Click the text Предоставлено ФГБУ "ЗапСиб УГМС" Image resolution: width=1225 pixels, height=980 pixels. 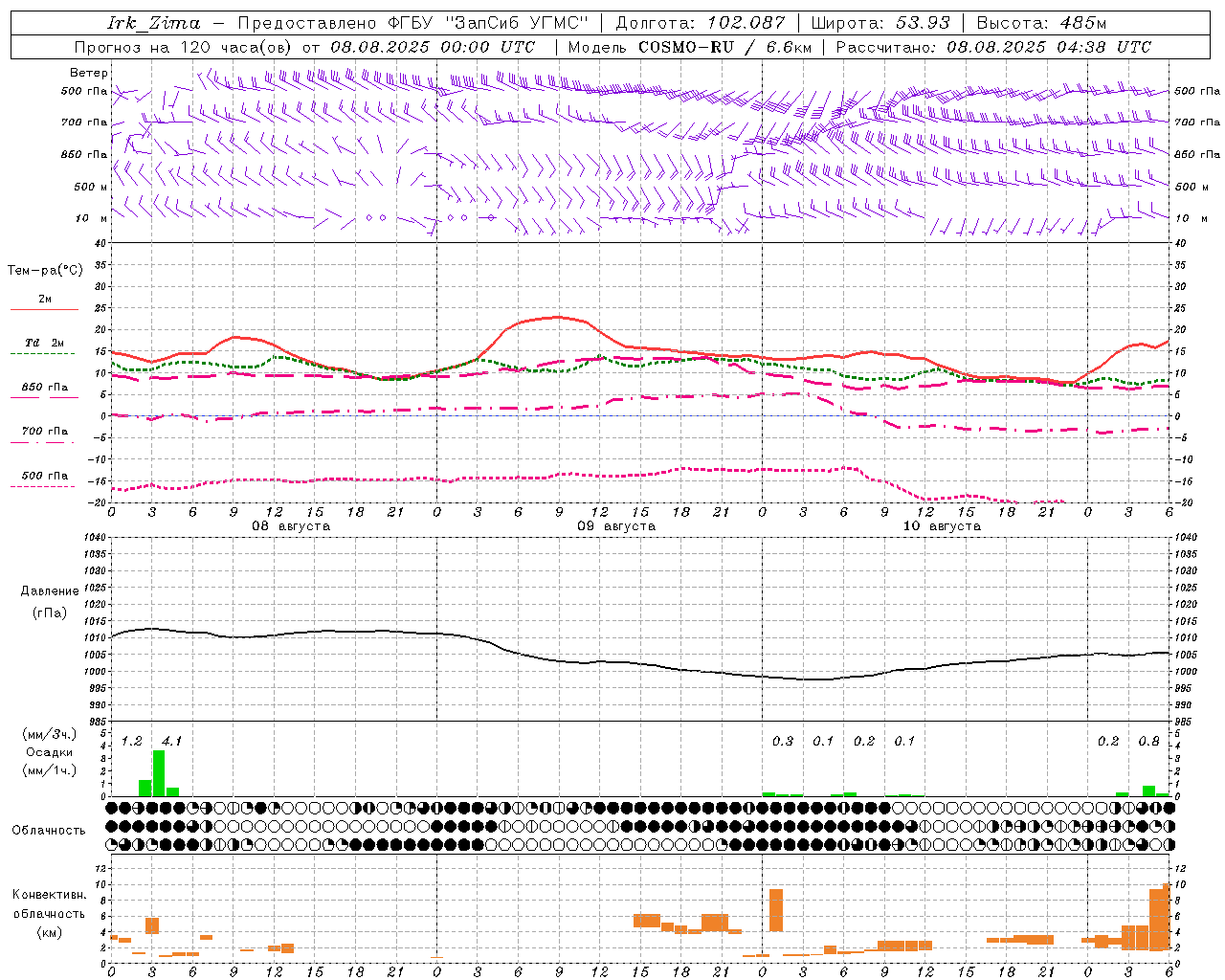pos(412,23)
